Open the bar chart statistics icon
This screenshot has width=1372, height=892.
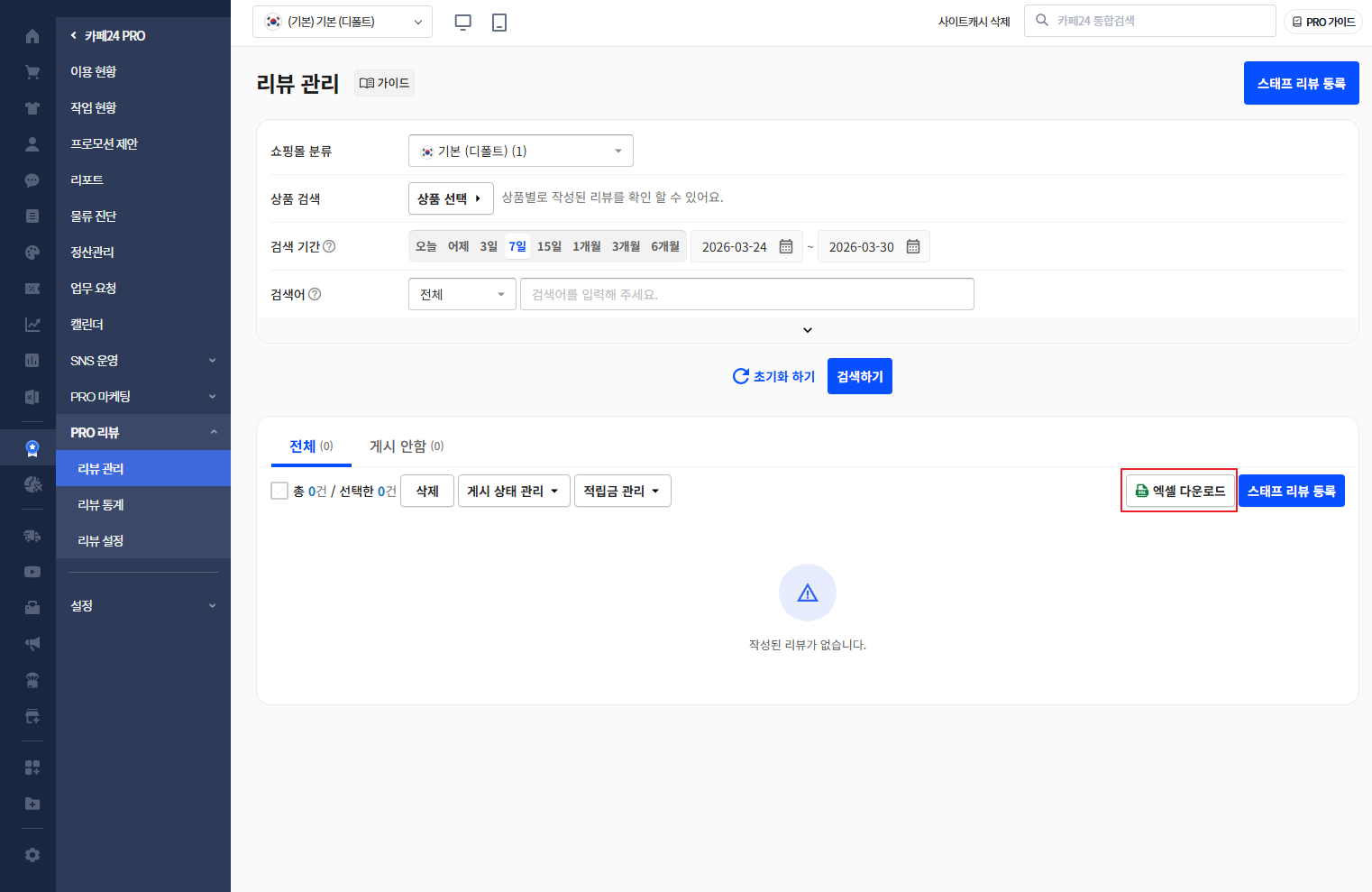[x=32, y=361]
